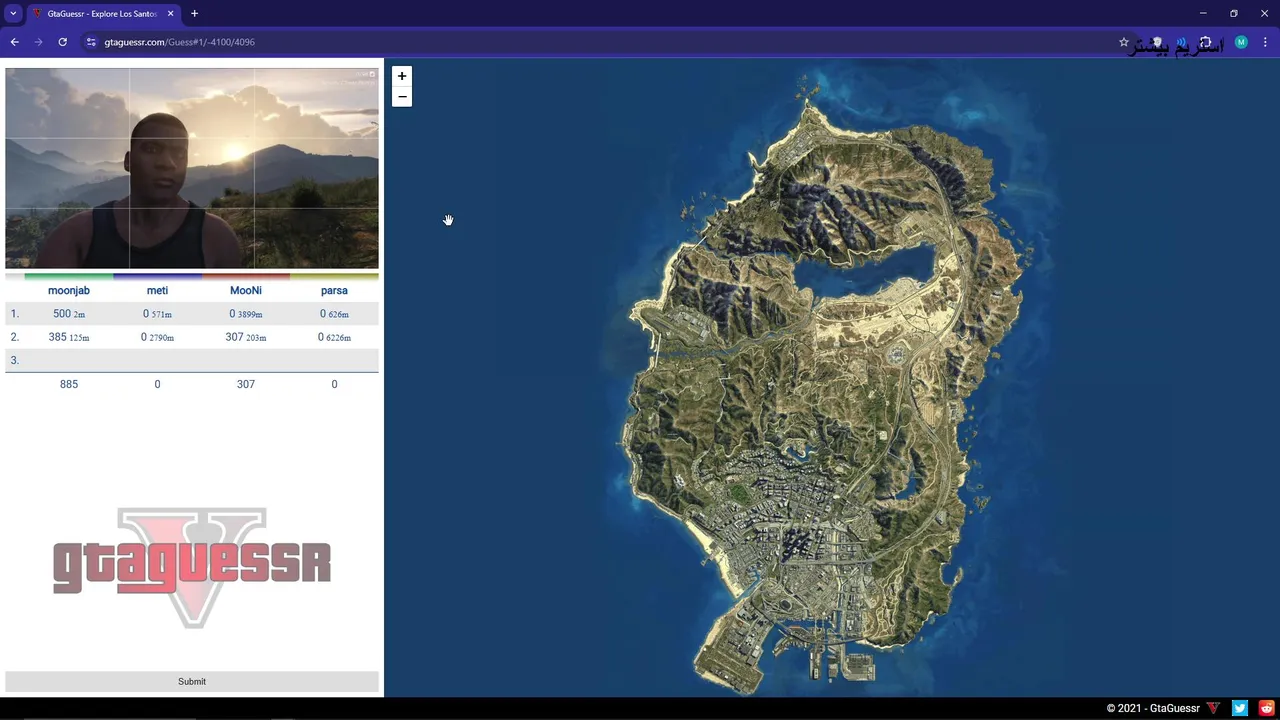Click the address bar URL field
Image resolution: width=1280 pixels, height=720 pixels.
click(x=600, y=42)
